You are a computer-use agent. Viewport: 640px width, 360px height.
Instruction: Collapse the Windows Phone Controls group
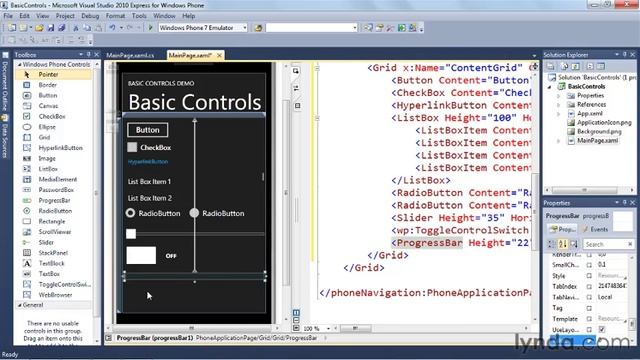click(x=19, y=64)
